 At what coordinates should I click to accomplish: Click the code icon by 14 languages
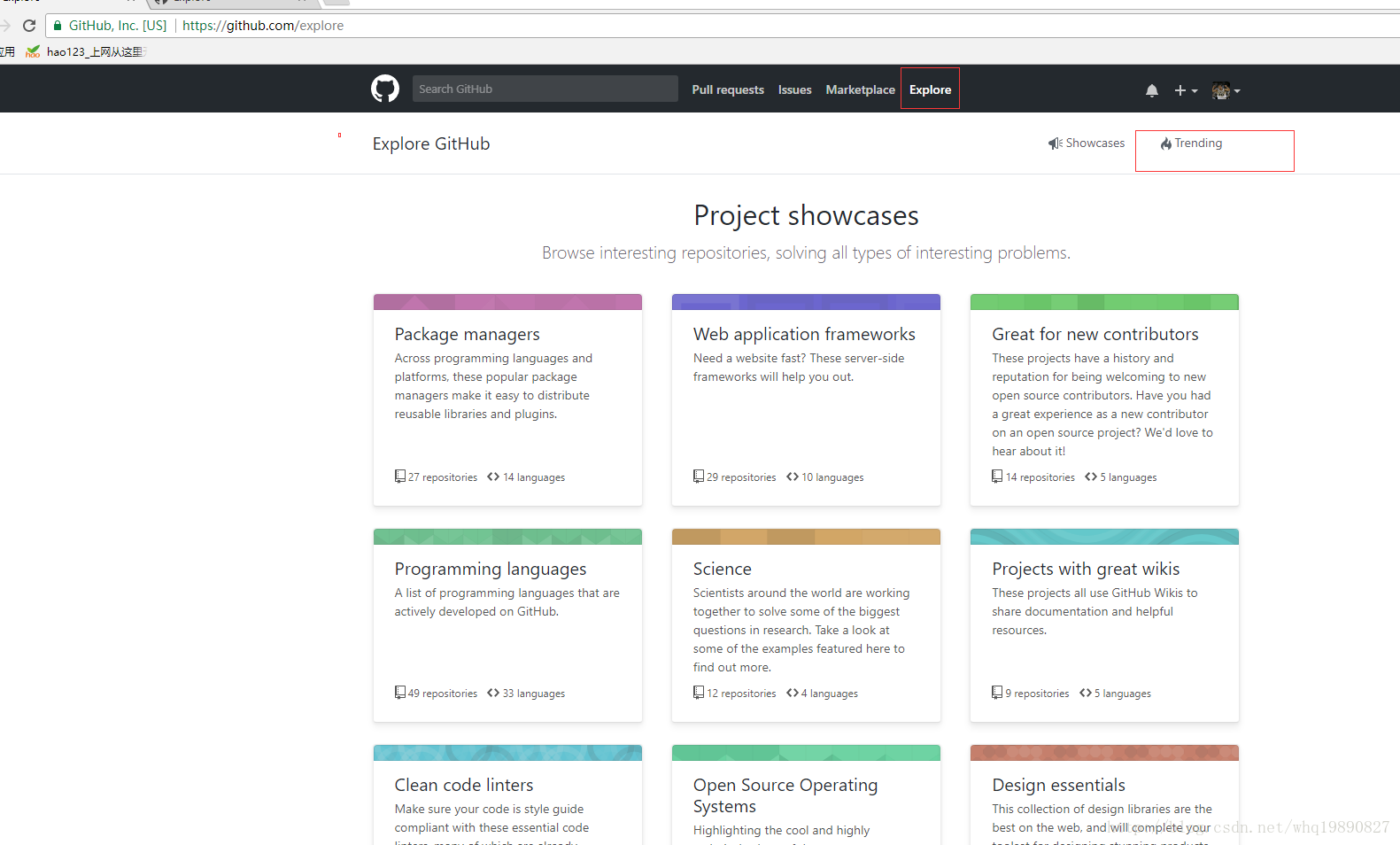(493, 477)
